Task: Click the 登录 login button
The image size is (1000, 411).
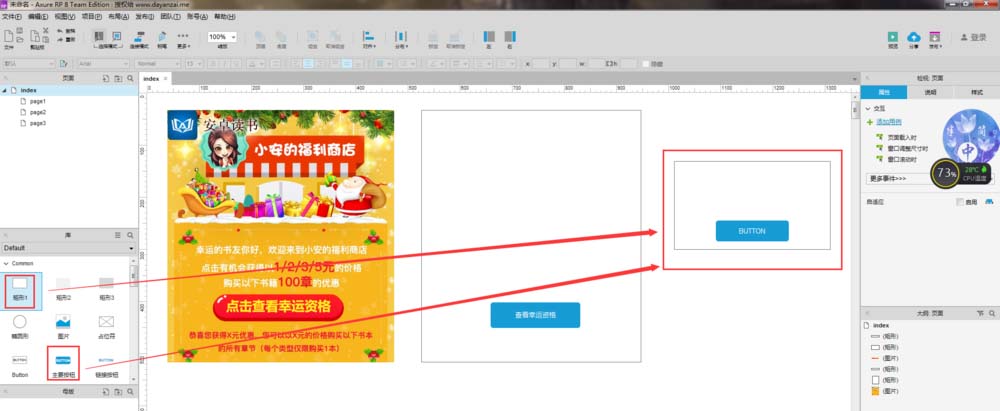Action: (974, 38)
